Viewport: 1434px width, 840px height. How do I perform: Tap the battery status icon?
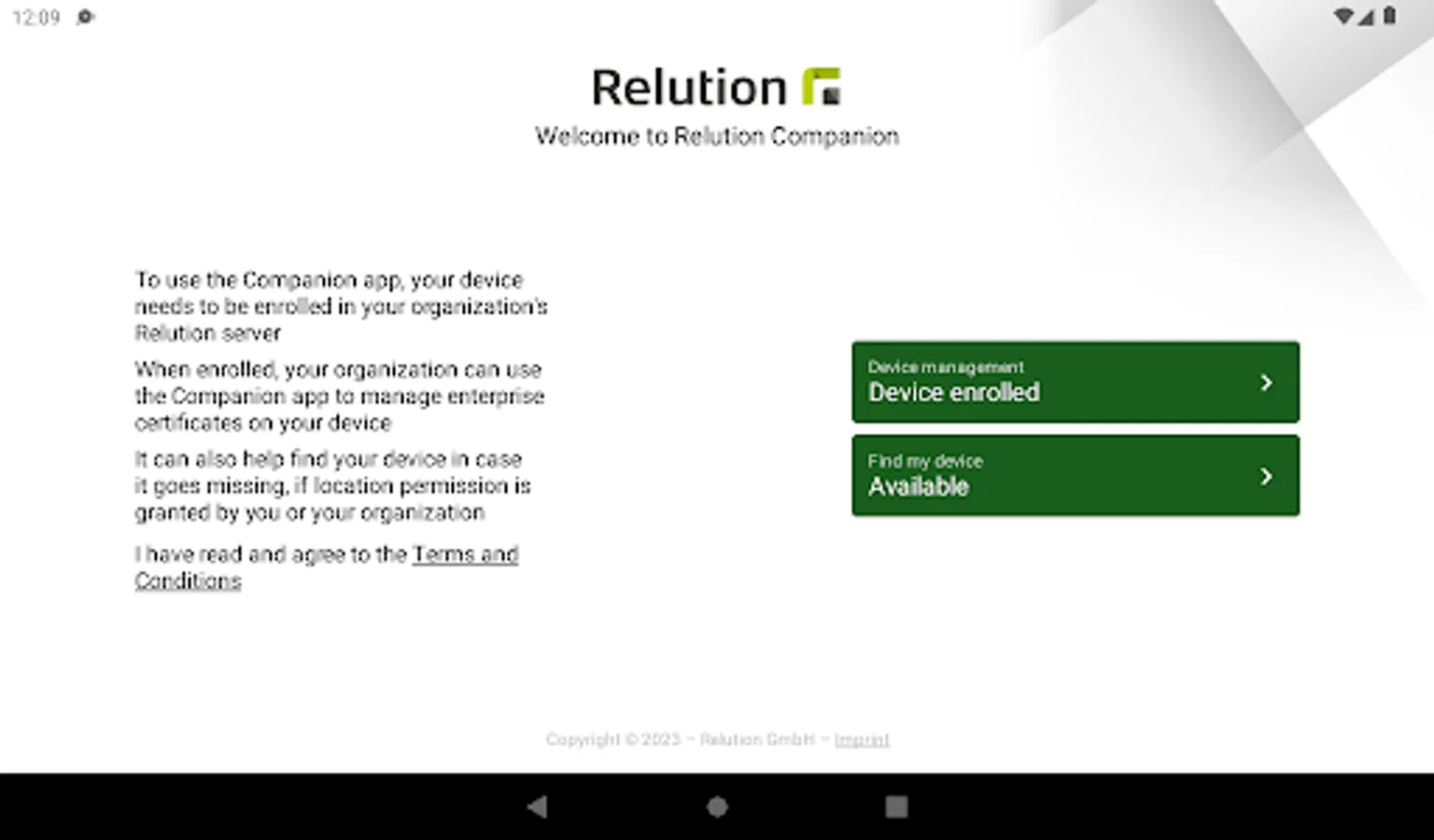[x=1390, y=16]
